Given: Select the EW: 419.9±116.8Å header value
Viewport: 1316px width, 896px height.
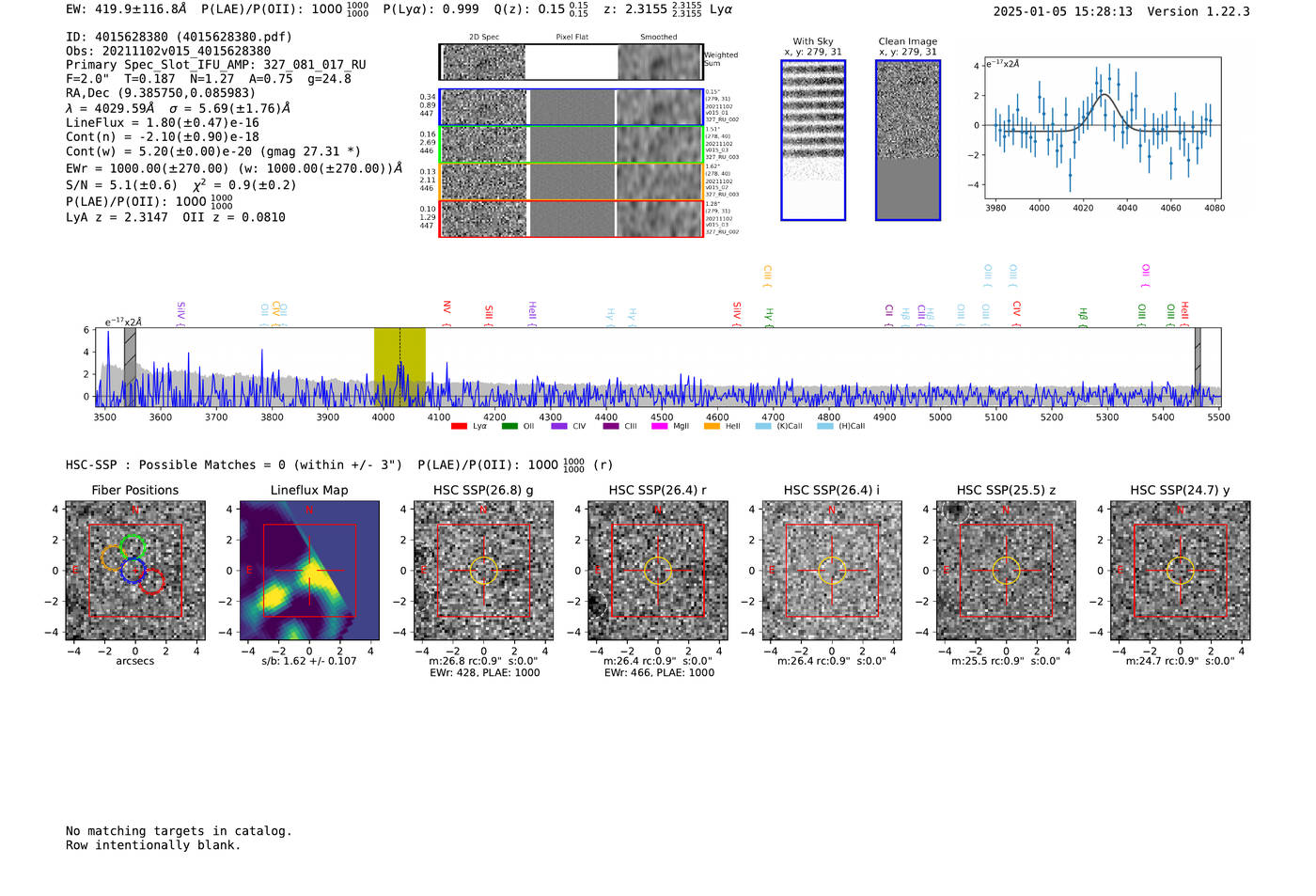Looking at the screenshot, I should click(x=126, y=9).
